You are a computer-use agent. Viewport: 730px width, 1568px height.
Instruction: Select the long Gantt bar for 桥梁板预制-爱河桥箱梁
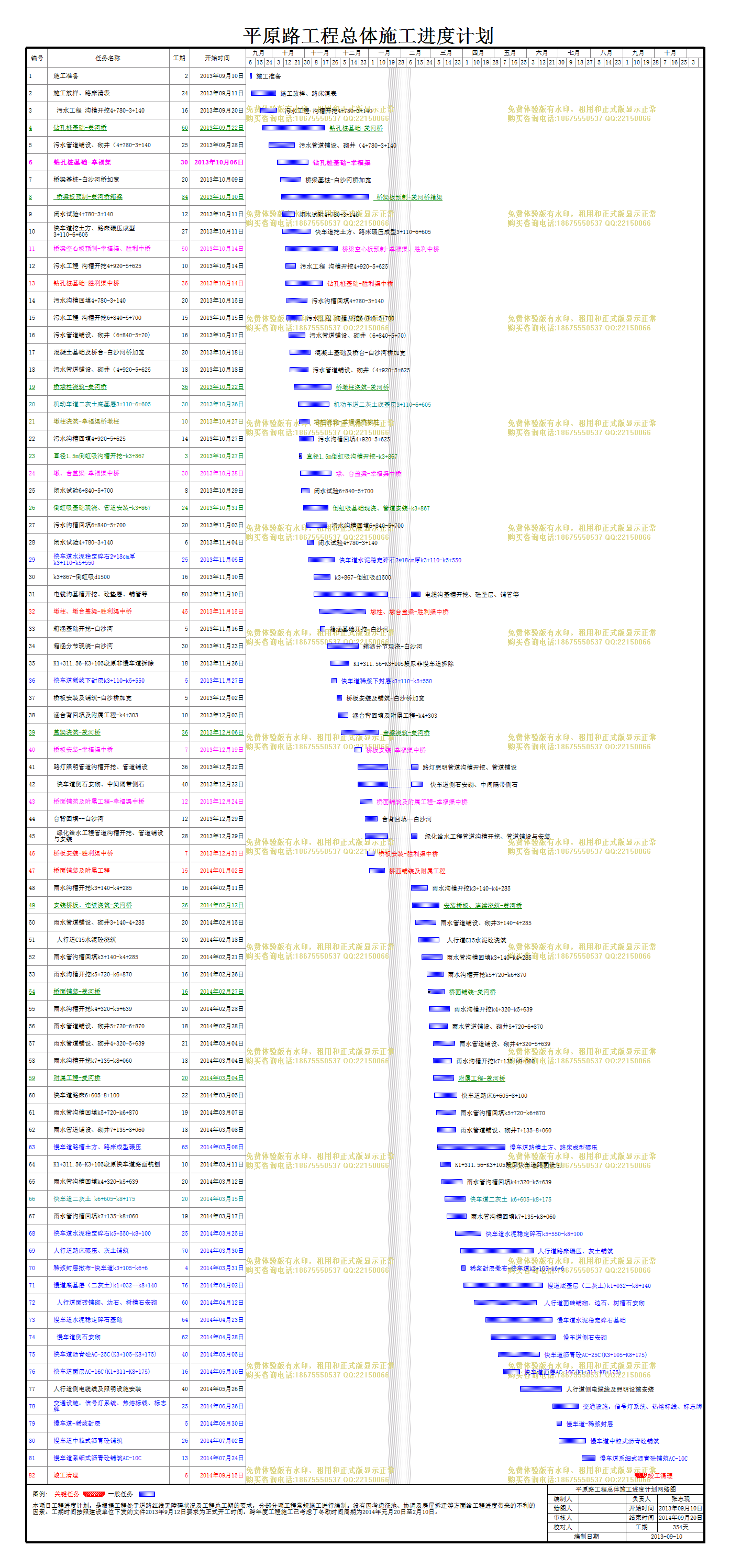(325, 197)
